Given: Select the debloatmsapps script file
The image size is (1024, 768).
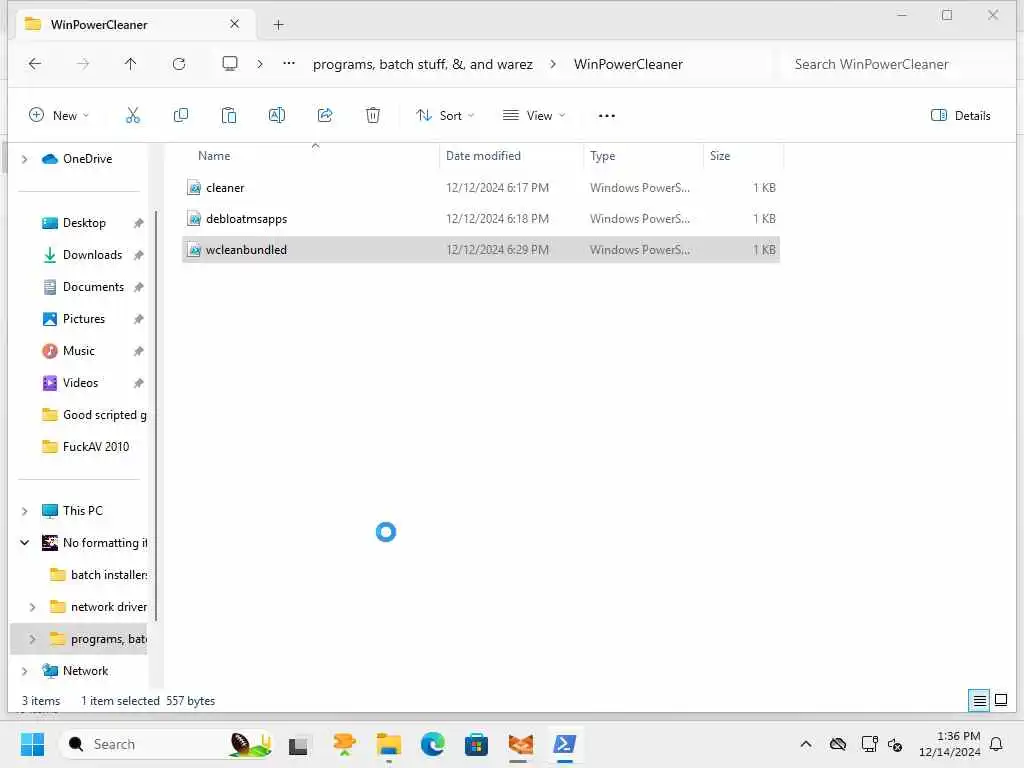Looking at the screenshot, I should pos(481,219).
